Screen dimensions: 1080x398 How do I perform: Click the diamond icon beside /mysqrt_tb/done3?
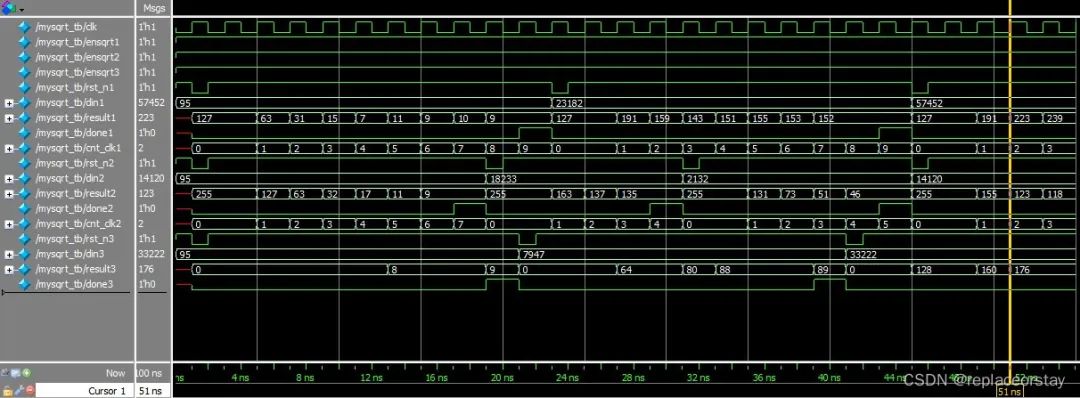tap(25, 284)
